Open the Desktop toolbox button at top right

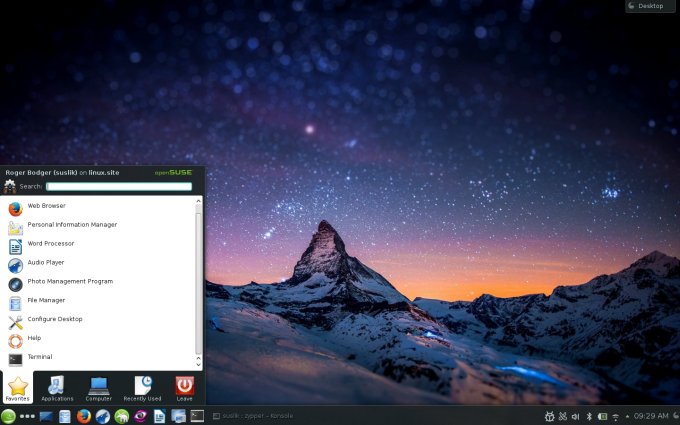[x=650, y=6]
